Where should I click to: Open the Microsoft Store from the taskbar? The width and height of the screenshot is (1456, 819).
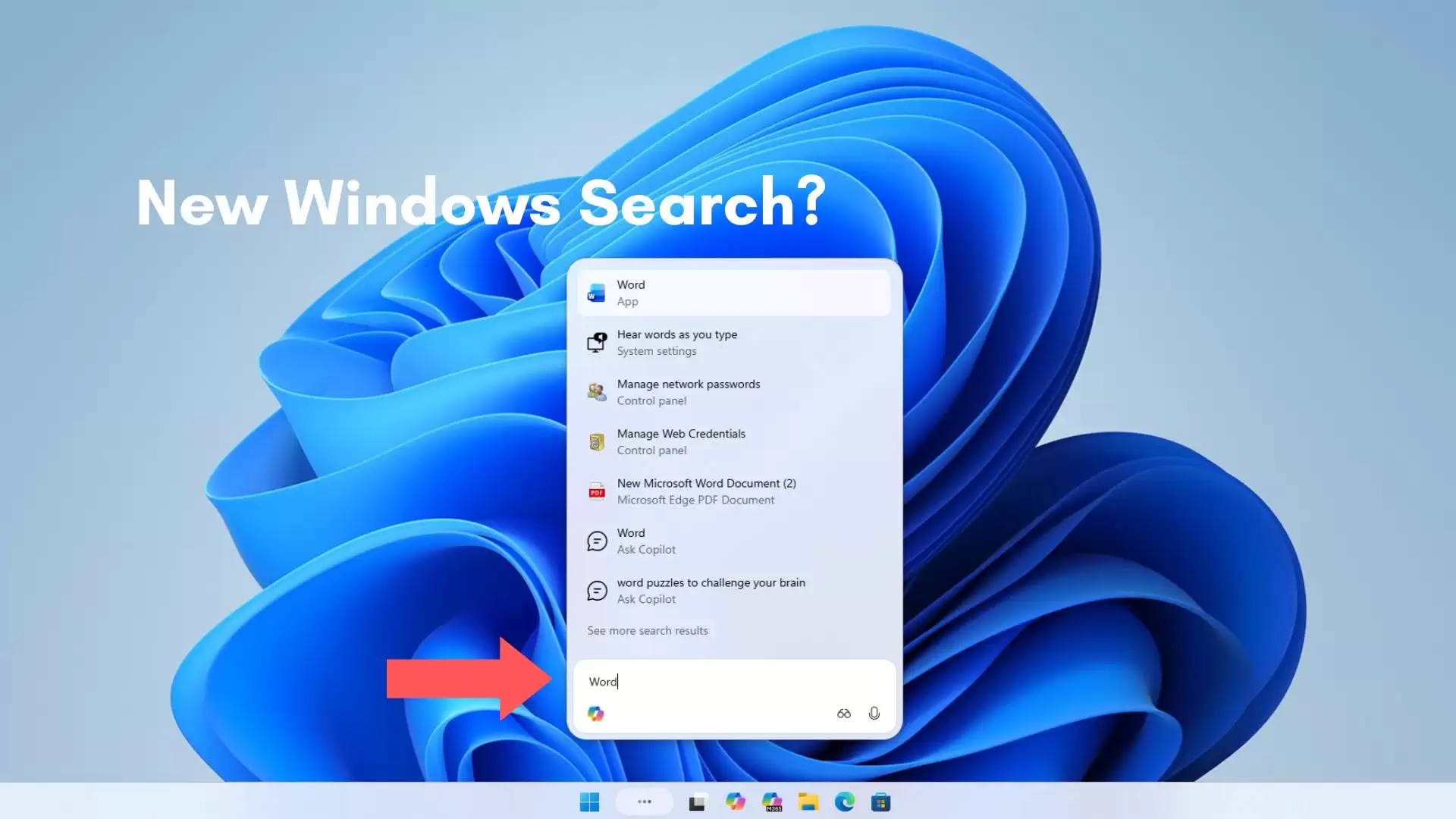pos(881,802)
